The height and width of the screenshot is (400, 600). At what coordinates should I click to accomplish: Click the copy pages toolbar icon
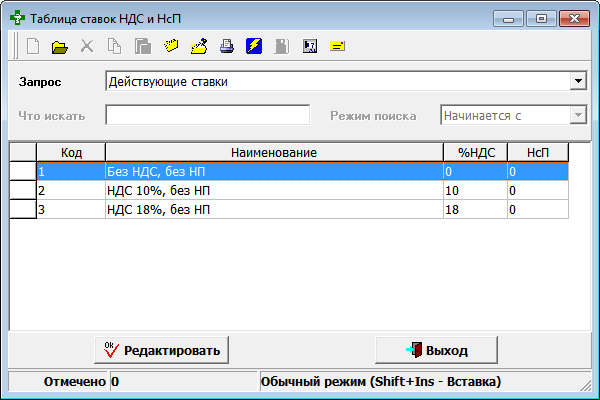pyautogui.click(x=114, y=46)
